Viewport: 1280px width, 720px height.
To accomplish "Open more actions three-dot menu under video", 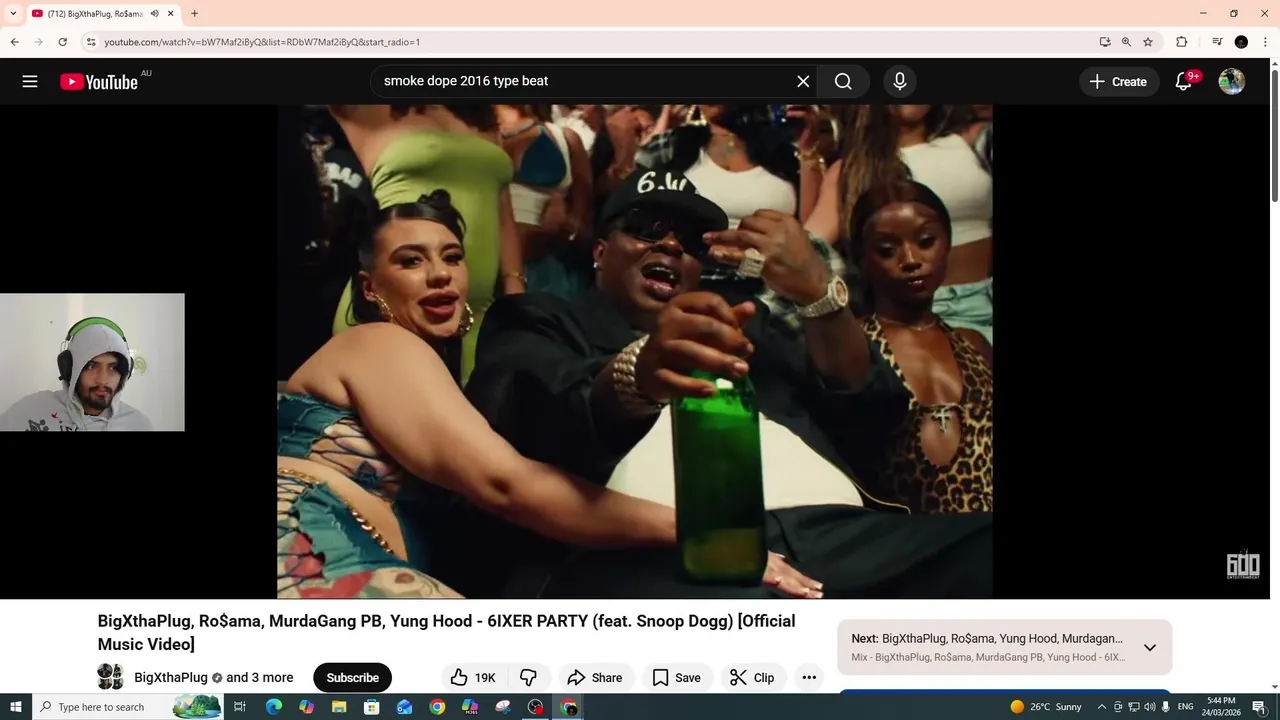I will pyautogui.click(x=809, y=677).
